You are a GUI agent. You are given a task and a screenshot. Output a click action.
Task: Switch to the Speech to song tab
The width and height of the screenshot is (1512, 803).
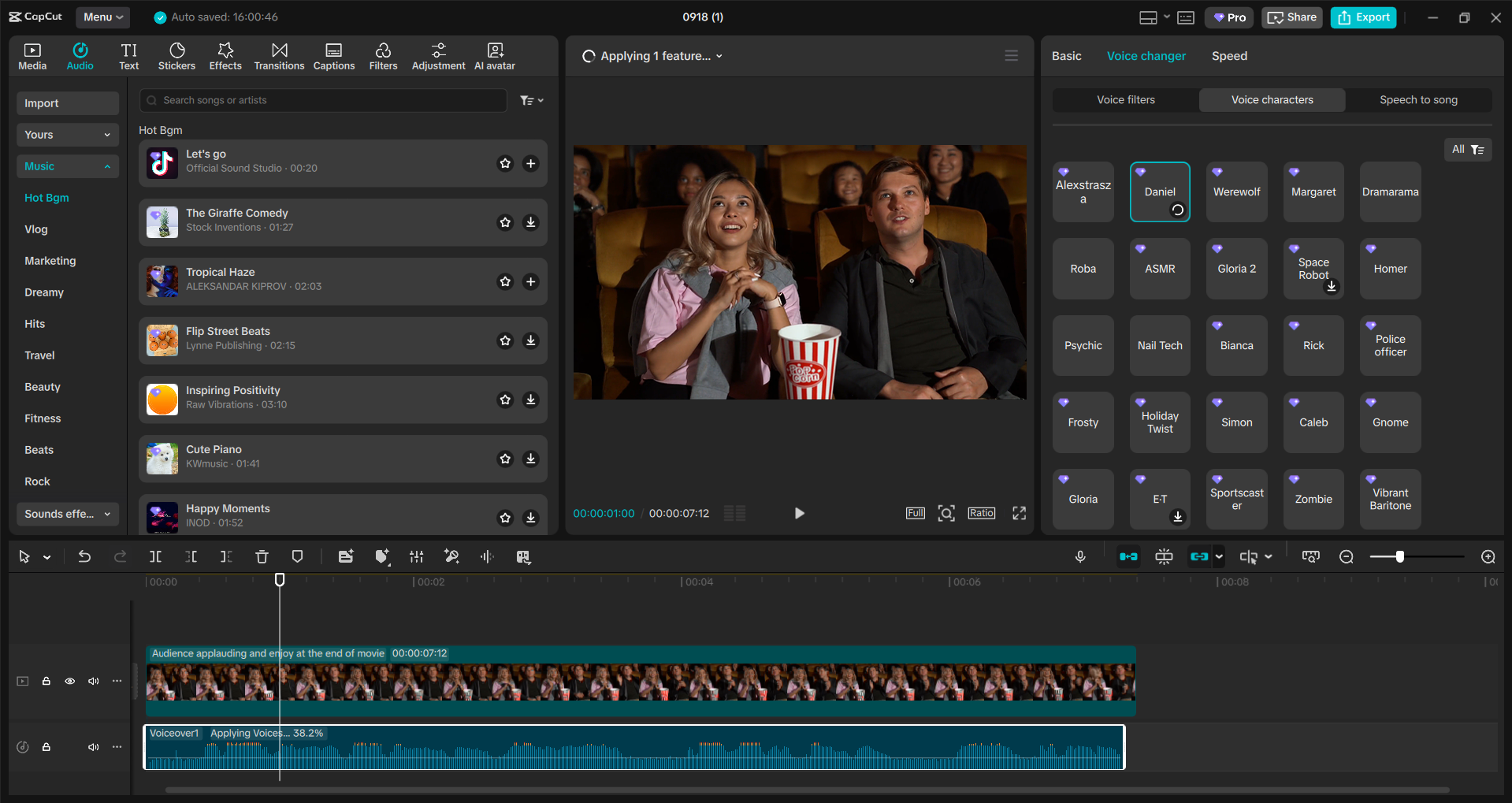pyautogui.click(x=1418, y=99)
